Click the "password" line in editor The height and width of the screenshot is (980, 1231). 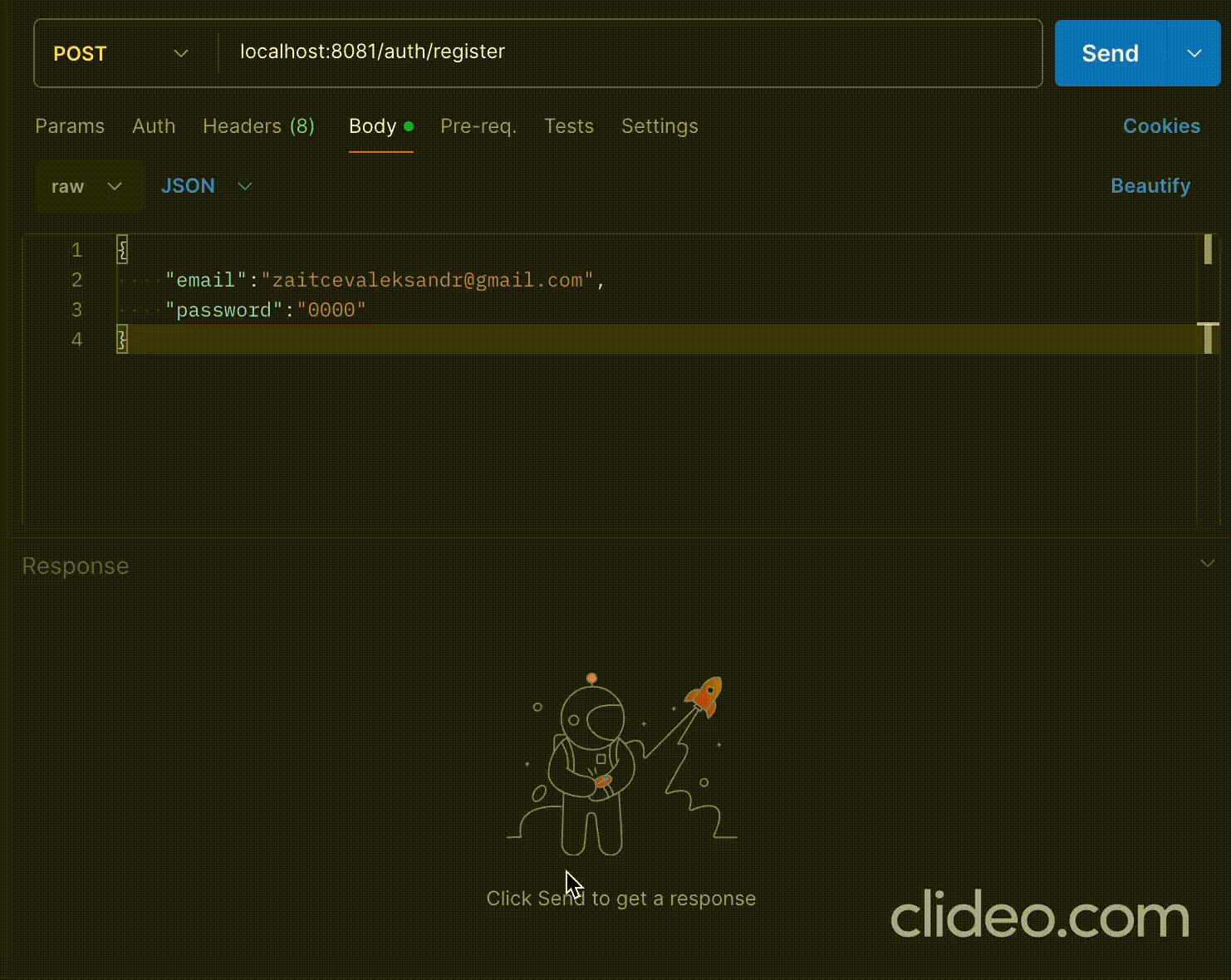(266, 310)
